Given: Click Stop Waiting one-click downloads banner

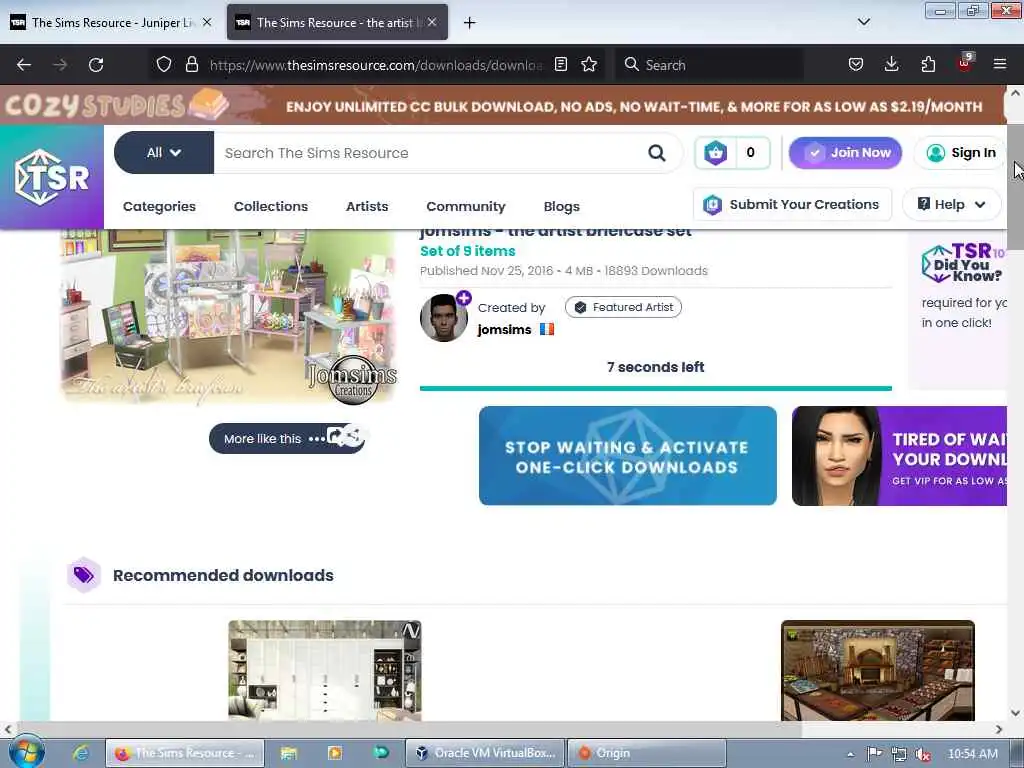Looking at the screenshot, I should pyautogui.click(x=628, y=456).
